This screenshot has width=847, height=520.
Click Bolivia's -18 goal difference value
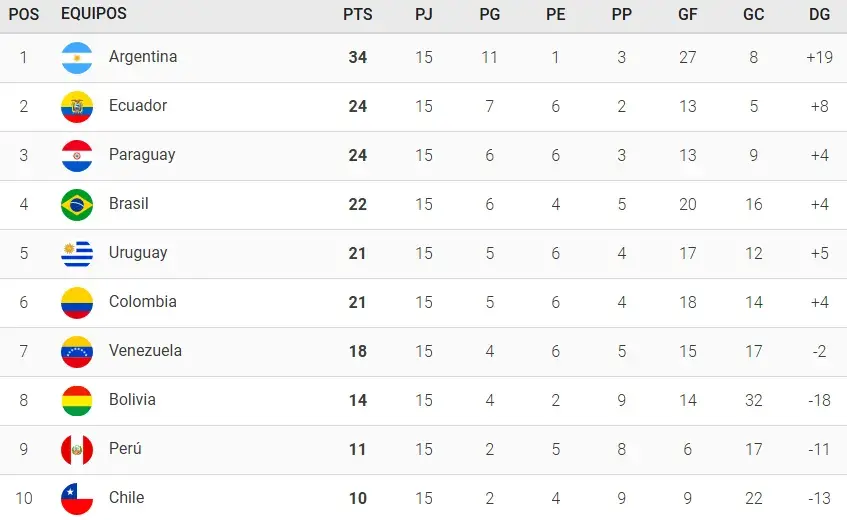(x=819, y=400)
